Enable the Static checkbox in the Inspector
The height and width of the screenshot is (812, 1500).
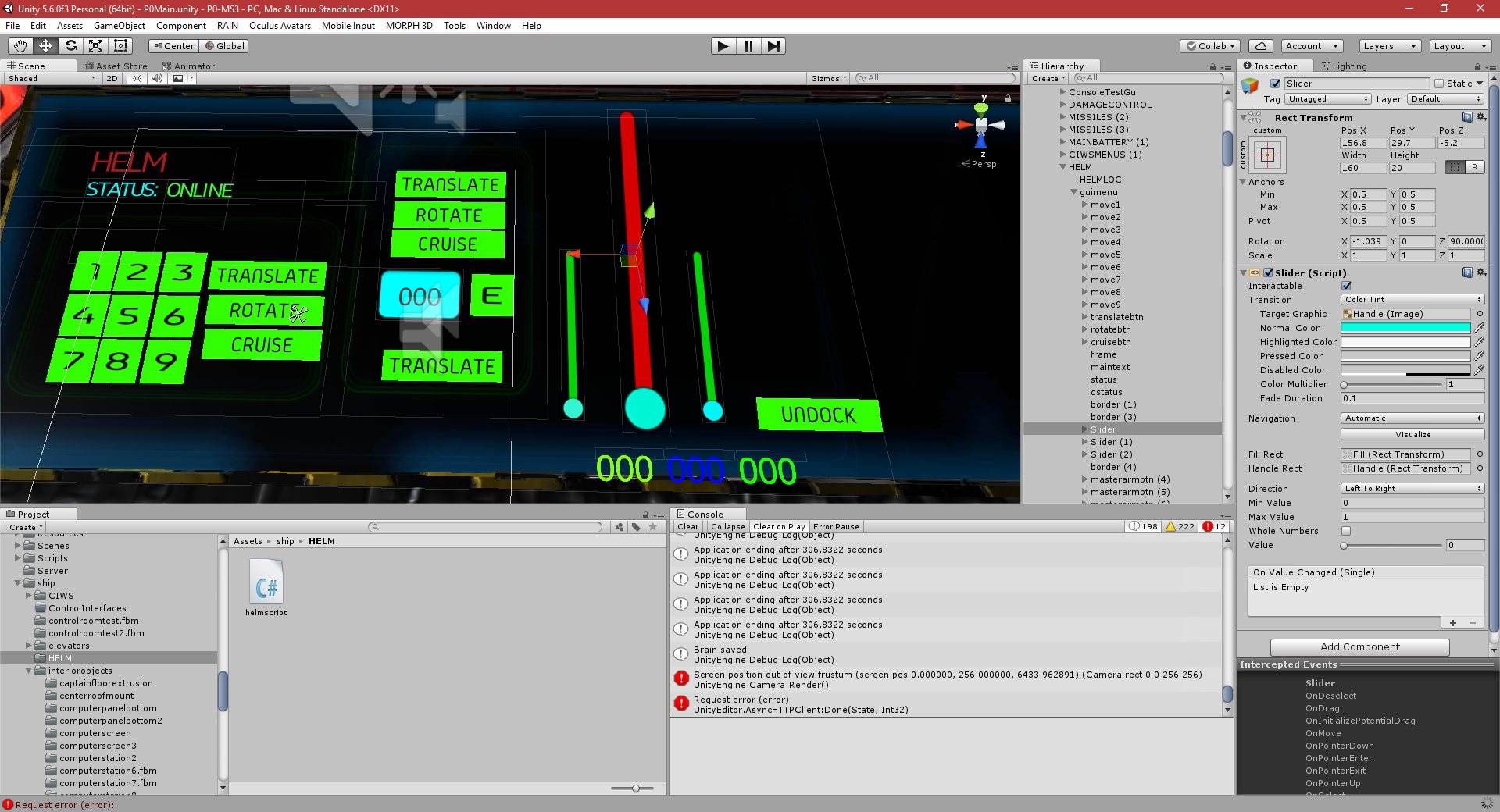coord(1438,83)
